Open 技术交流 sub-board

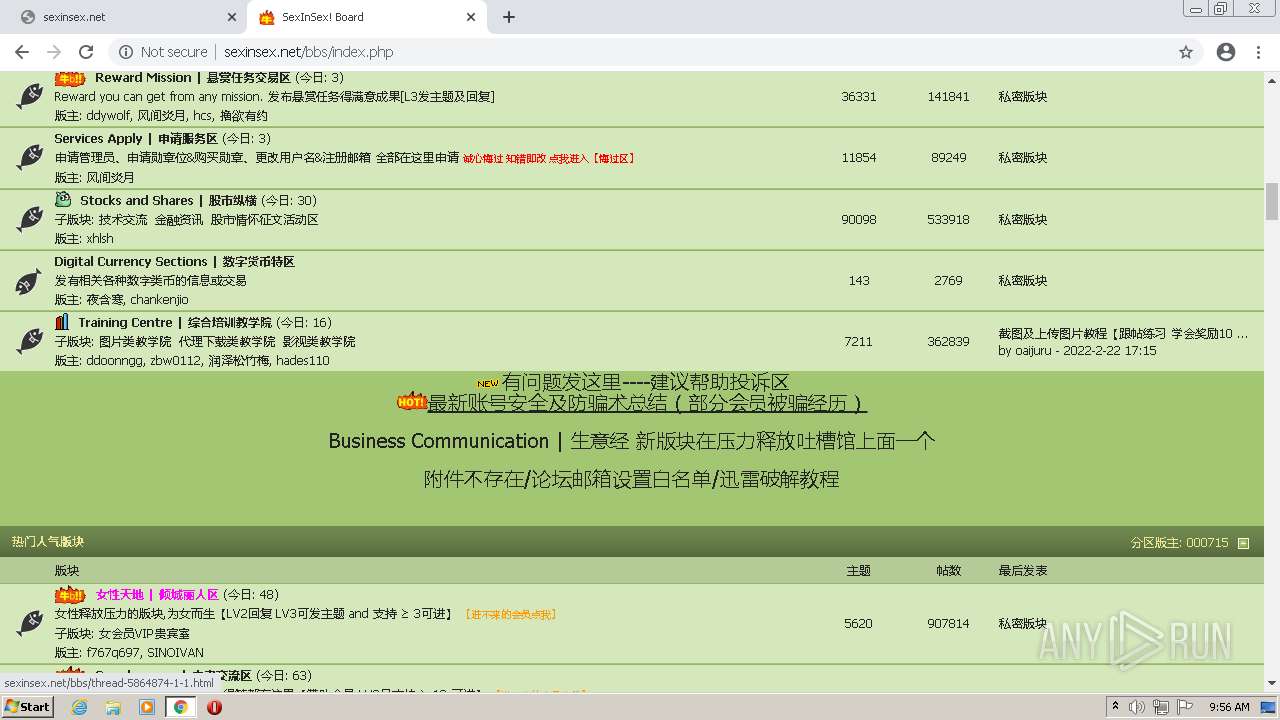click(122, 219)
